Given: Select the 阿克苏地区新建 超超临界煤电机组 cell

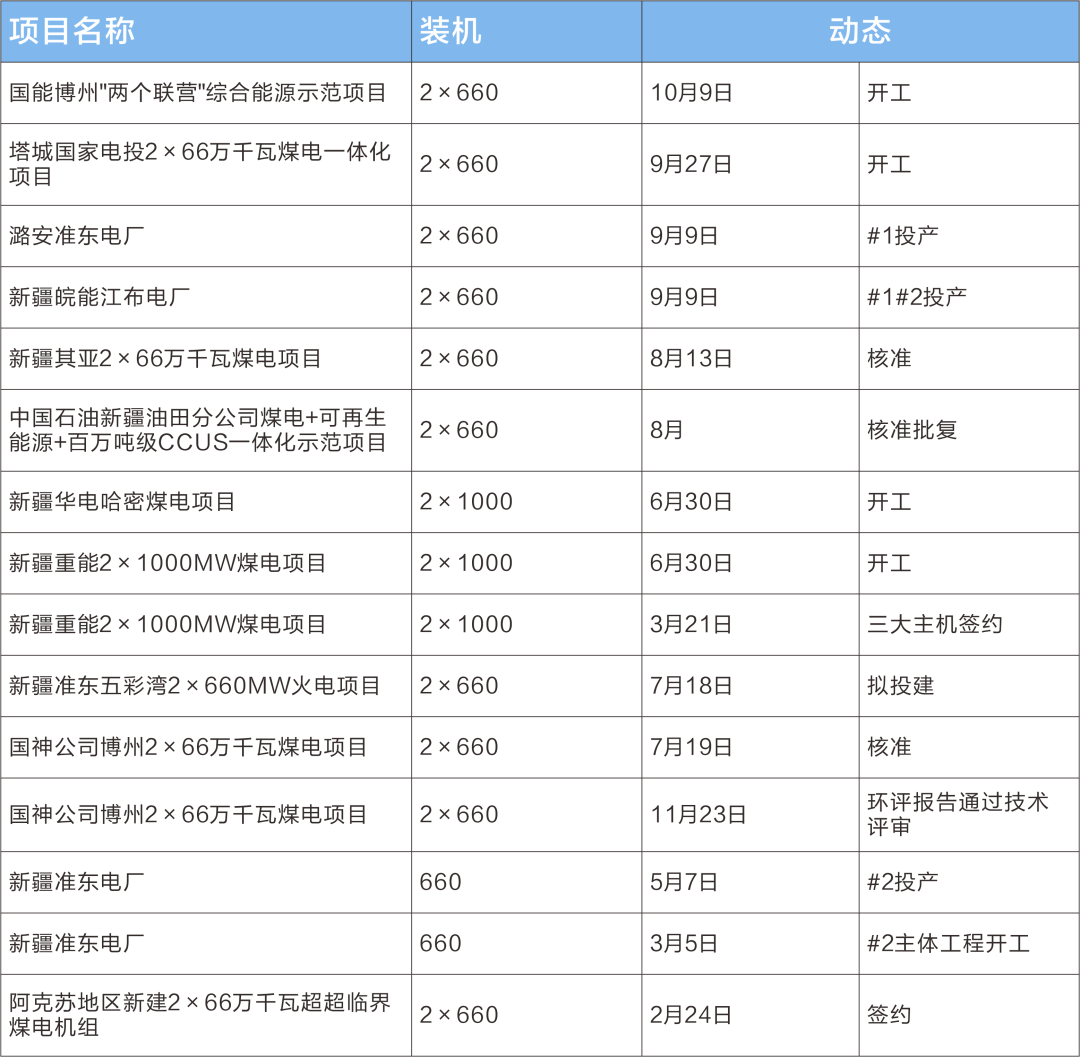Looking at the screenshot, I should coord(206,1015).
